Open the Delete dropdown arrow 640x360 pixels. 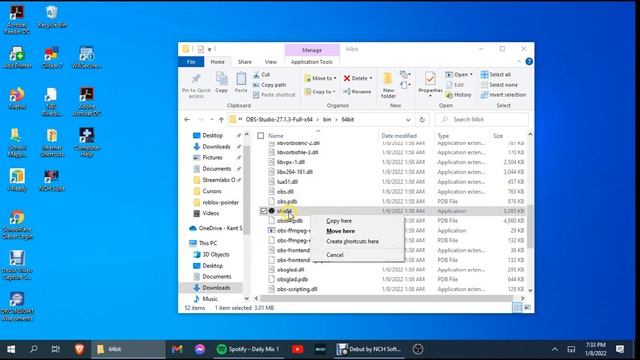[371, 78]
